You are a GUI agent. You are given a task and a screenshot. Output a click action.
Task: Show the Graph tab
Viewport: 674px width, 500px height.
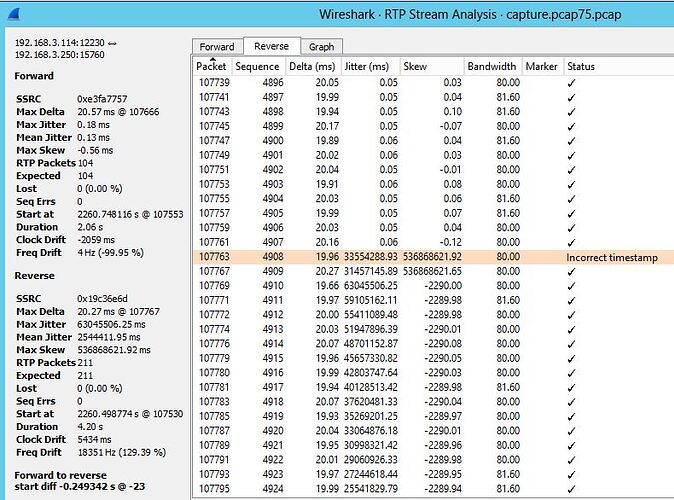321,46
